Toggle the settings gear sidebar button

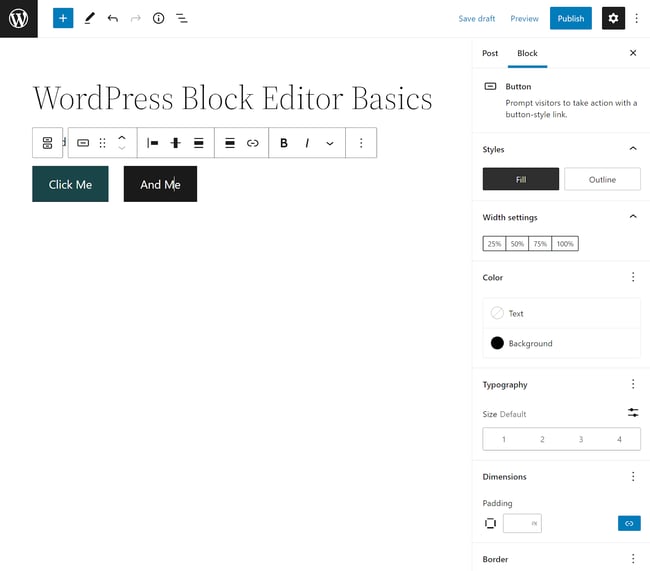613,18
